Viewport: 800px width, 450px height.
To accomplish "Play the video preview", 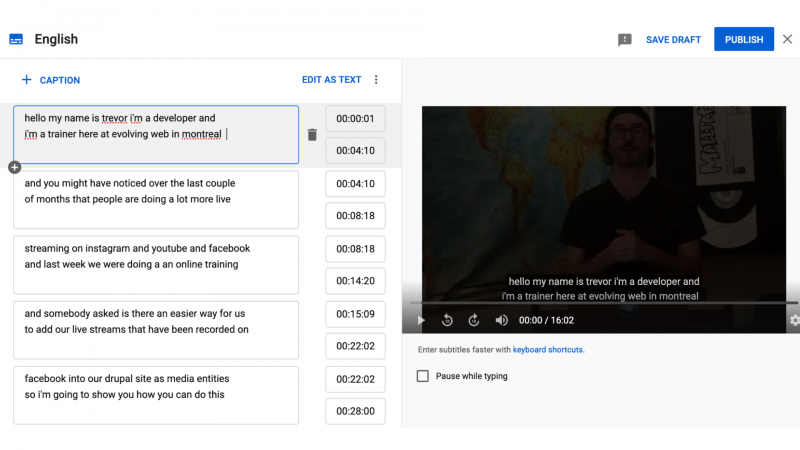I will 421,320.
